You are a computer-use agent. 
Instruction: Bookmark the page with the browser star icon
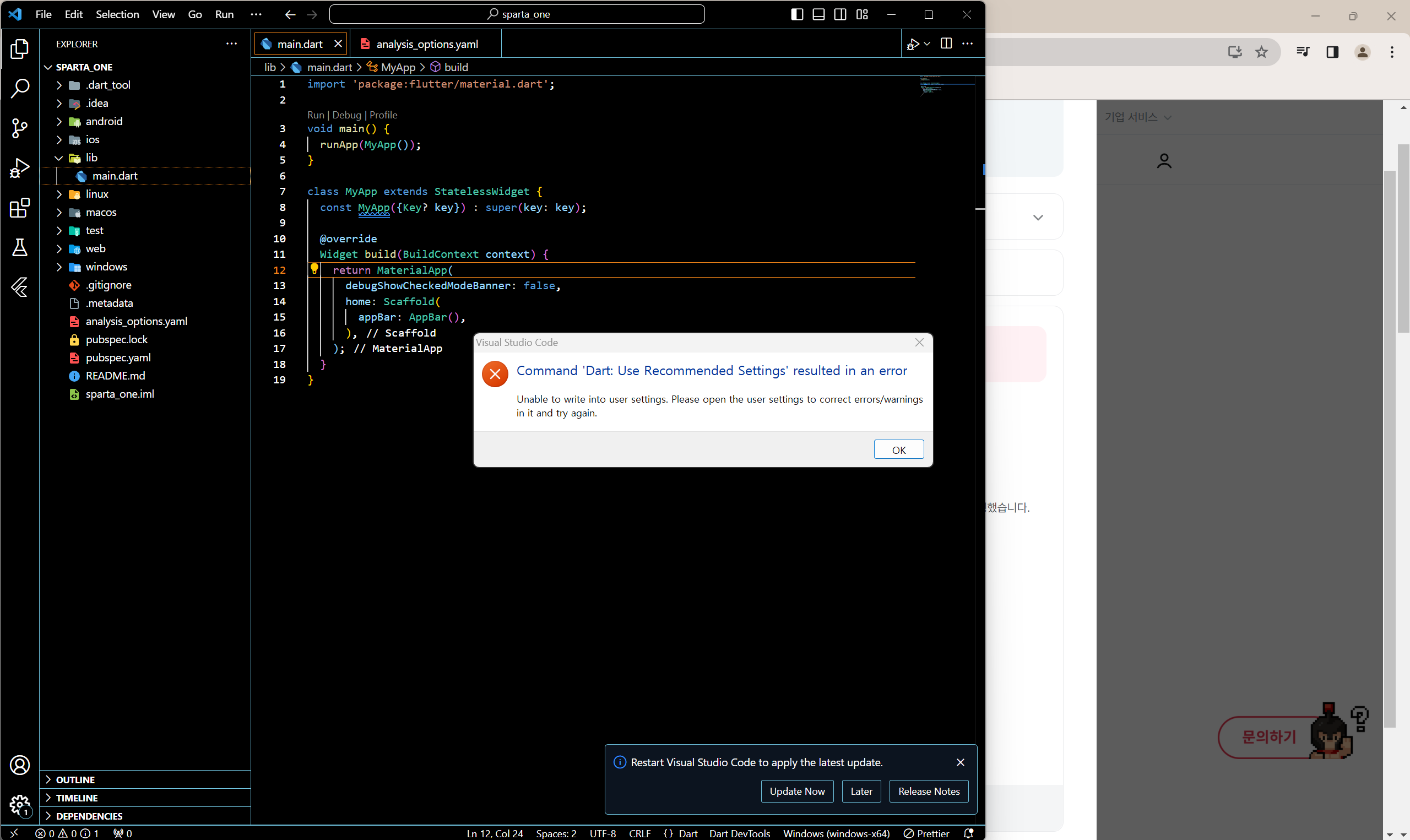(x=1261, y=52)
